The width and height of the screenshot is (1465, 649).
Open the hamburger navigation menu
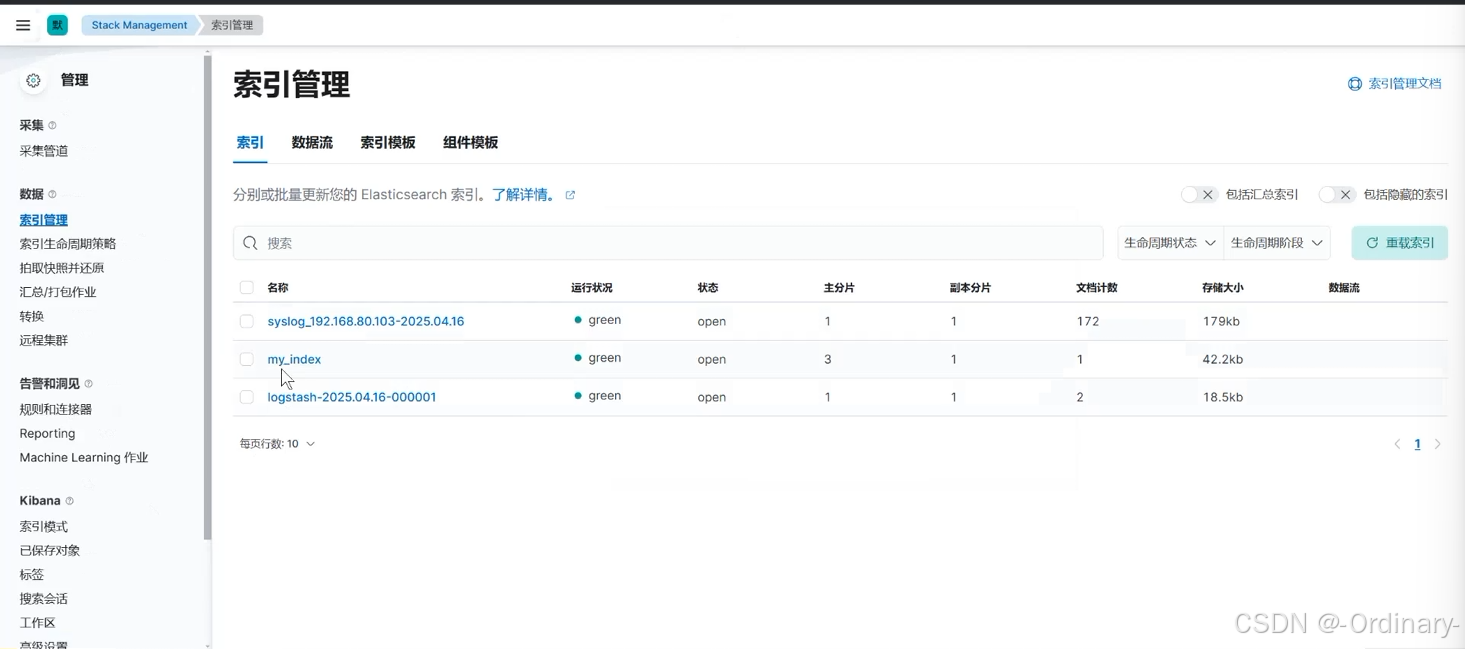23,25
